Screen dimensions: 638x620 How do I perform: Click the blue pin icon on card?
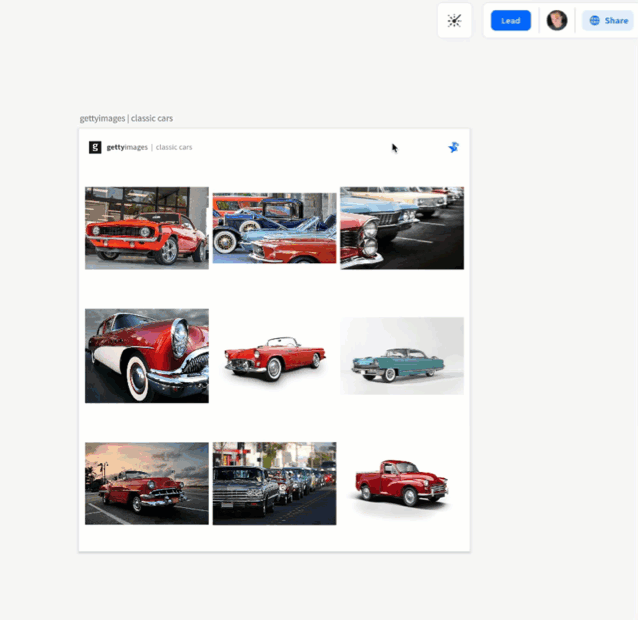[454, 147]
